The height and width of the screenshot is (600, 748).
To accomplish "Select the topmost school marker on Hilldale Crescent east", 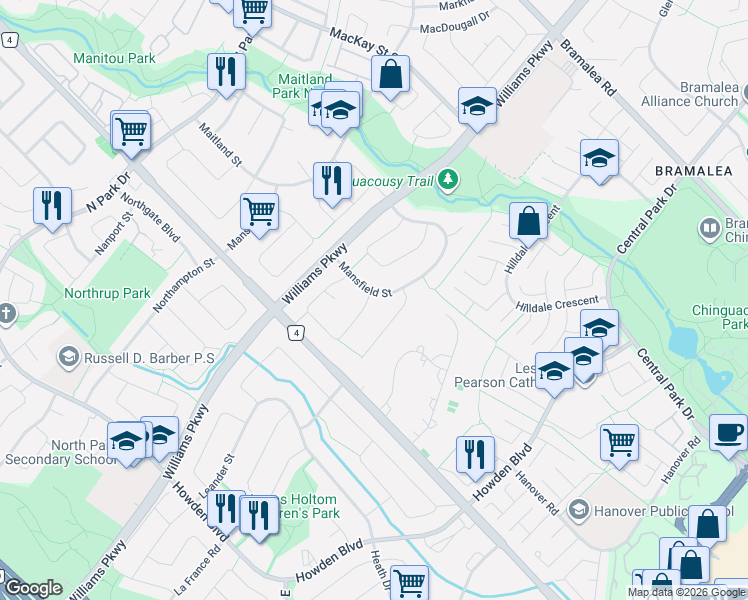I will [600, 329].
